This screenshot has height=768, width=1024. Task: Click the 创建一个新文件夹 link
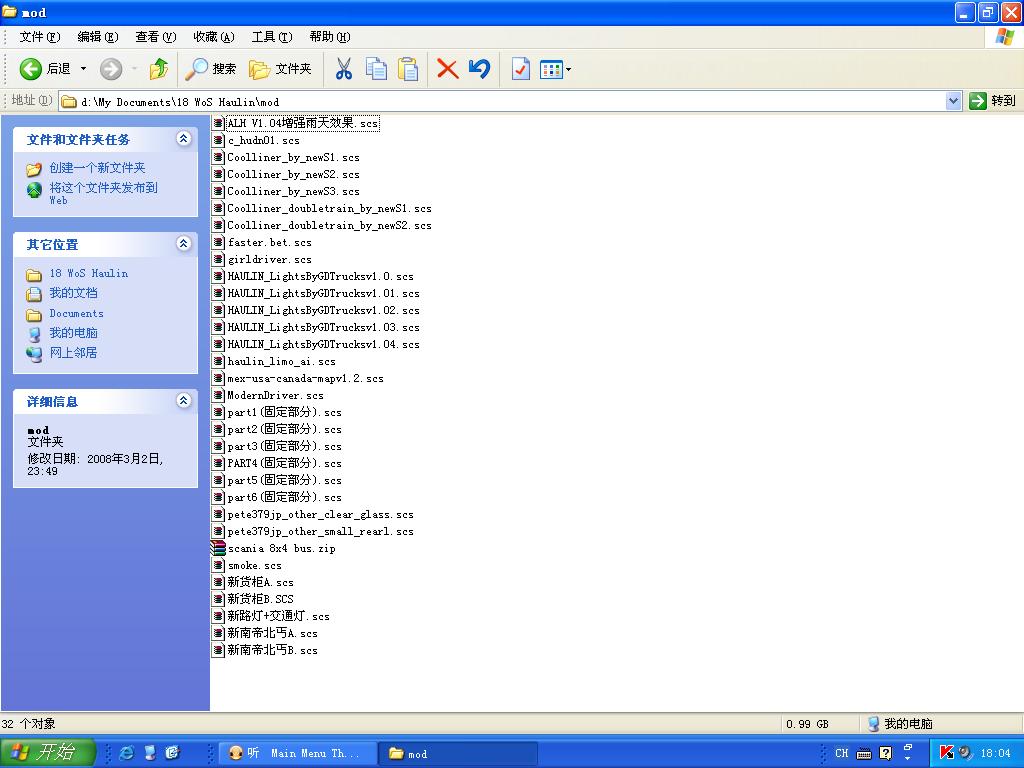[97, 168]
